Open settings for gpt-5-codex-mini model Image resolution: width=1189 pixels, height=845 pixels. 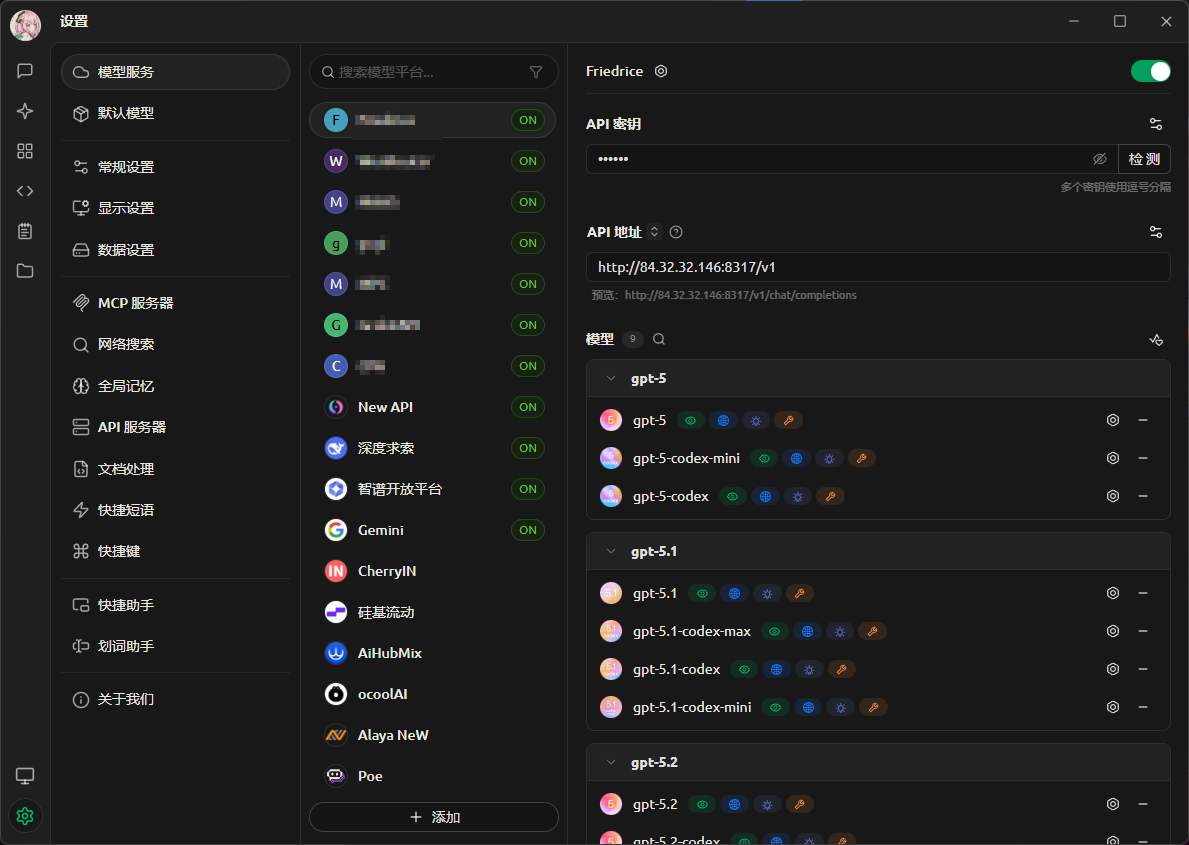(x=1112, y=458)
